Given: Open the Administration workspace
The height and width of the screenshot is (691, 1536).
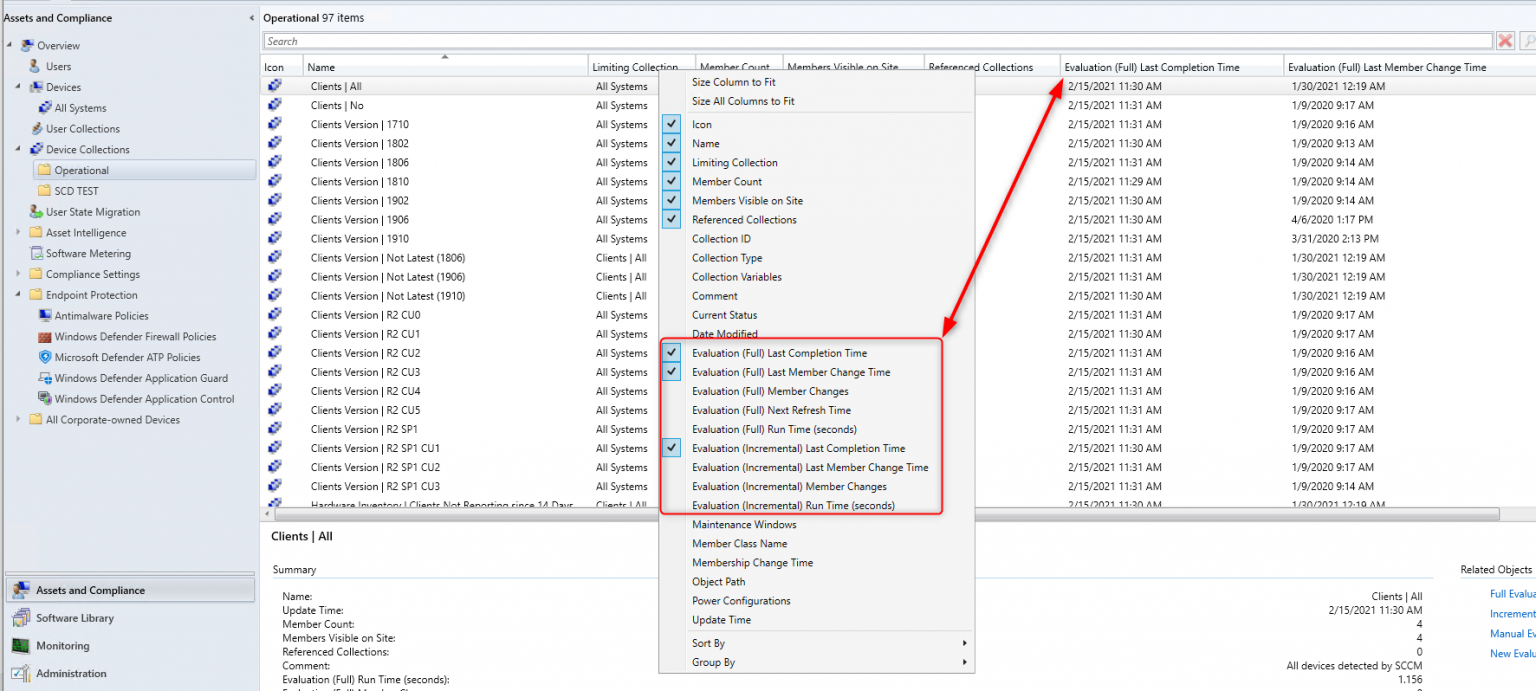Looking at the screenshot, I should pyautogui.click(x=69, y=673).
